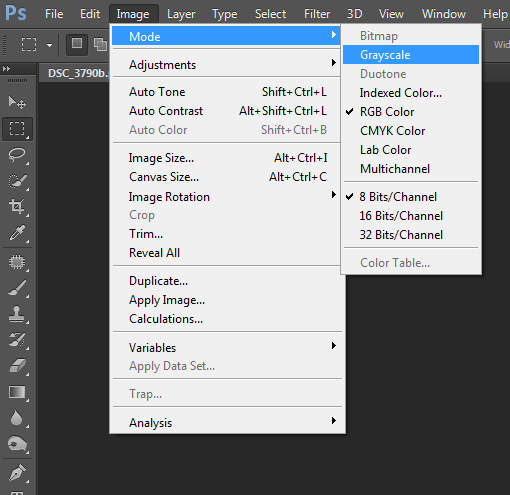The width and height of the screenshot is (510, 495).
Task: Open the Type menu
Action: coord(225,14)
